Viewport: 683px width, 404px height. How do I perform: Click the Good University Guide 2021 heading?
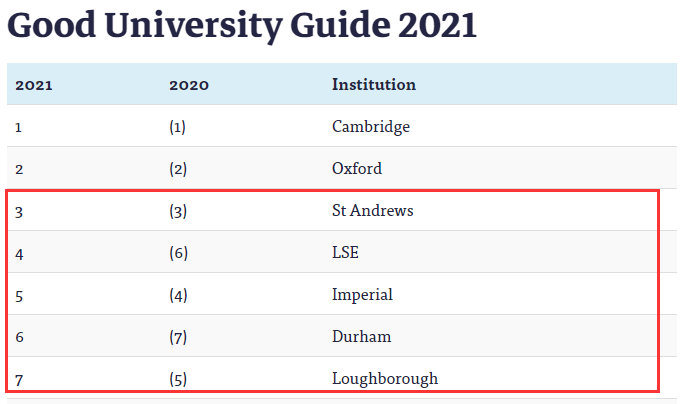242,26
